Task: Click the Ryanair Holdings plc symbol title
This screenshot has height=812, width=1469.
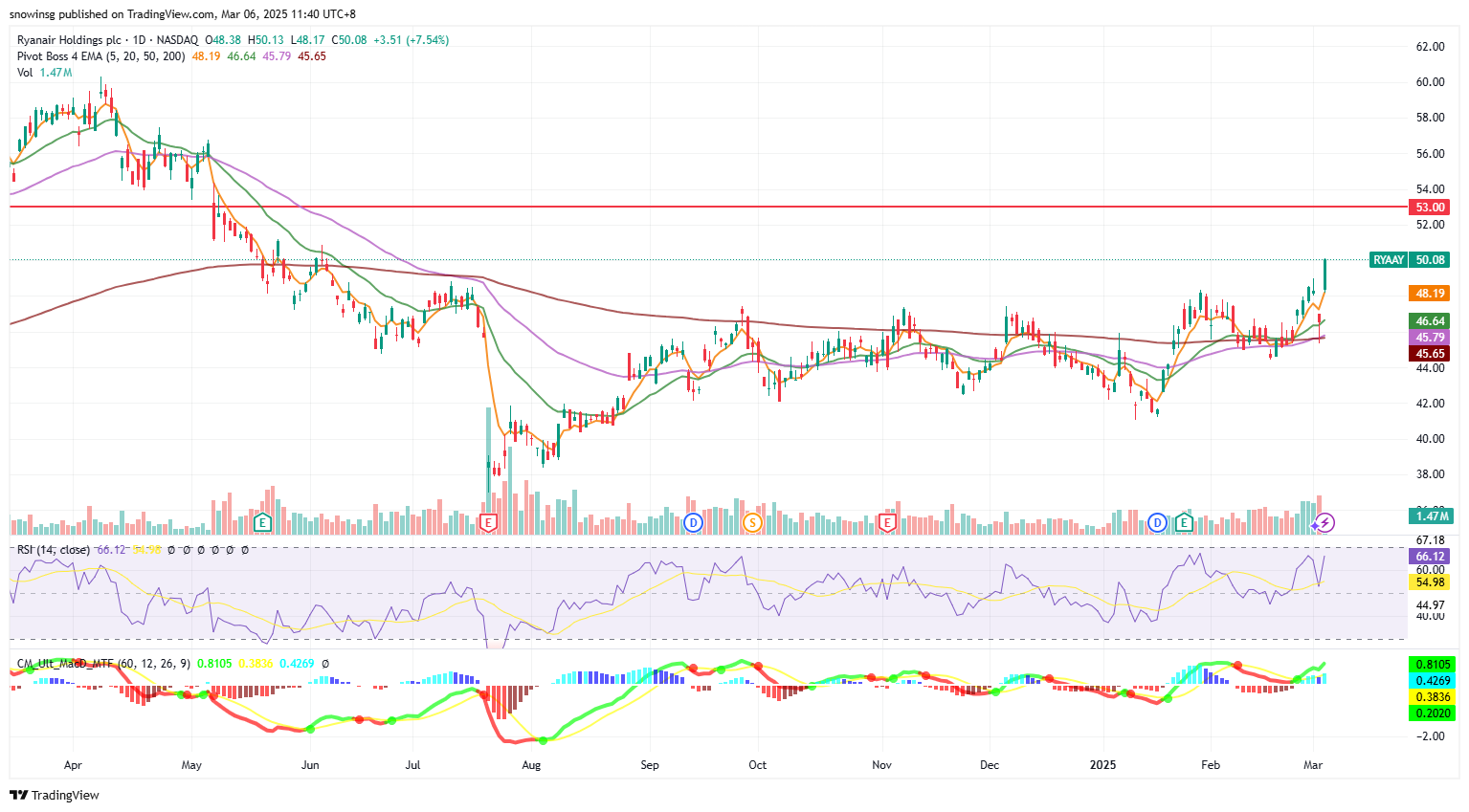Action: 69,40
